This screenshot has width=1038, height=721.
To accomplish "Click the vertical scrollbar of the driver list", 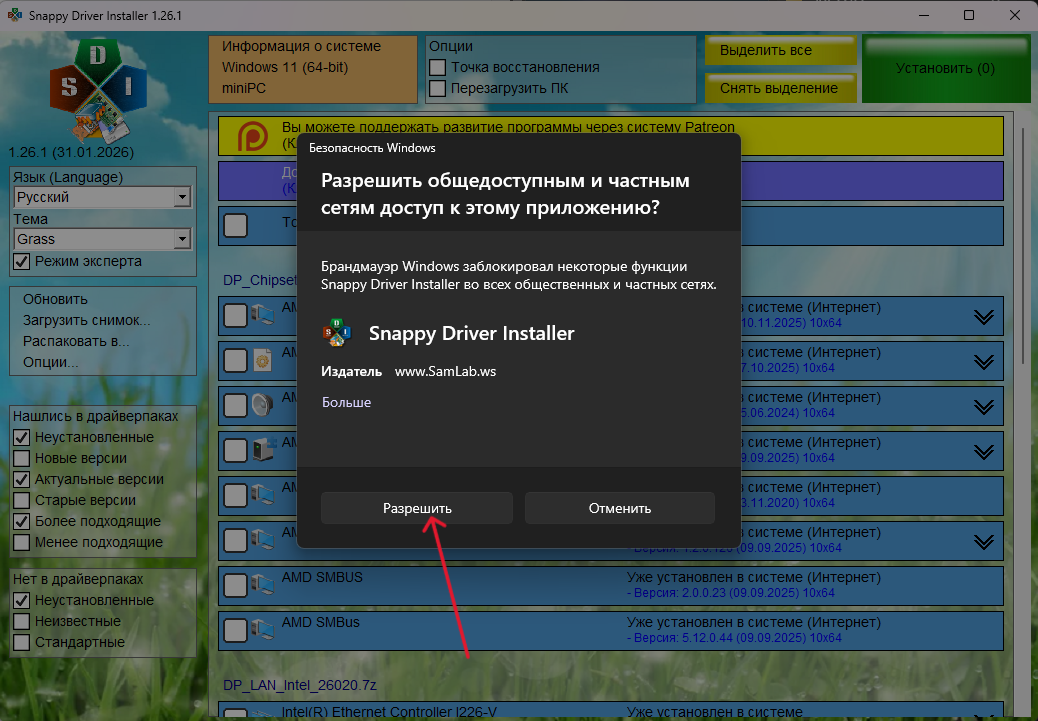I will (x=1020, y=400).
